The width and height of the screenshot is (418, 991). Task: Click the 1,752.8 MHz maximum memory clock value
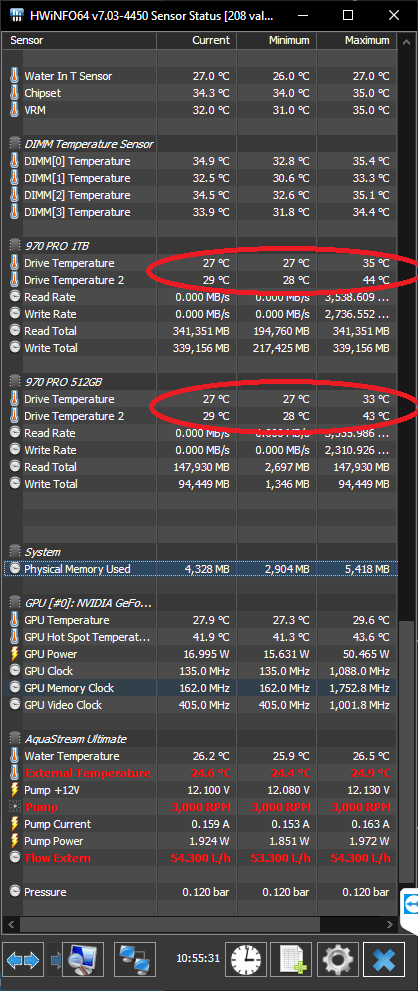(359, 688)
